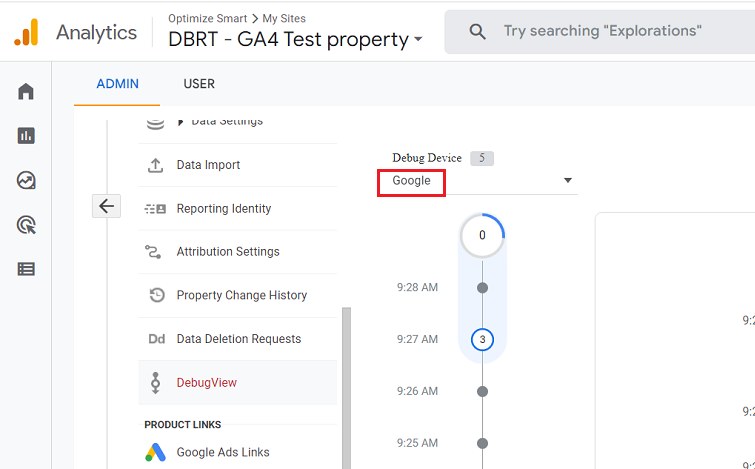Open the Explore icon in sidebar
755x469 pixels.
(x=26, y=181)
